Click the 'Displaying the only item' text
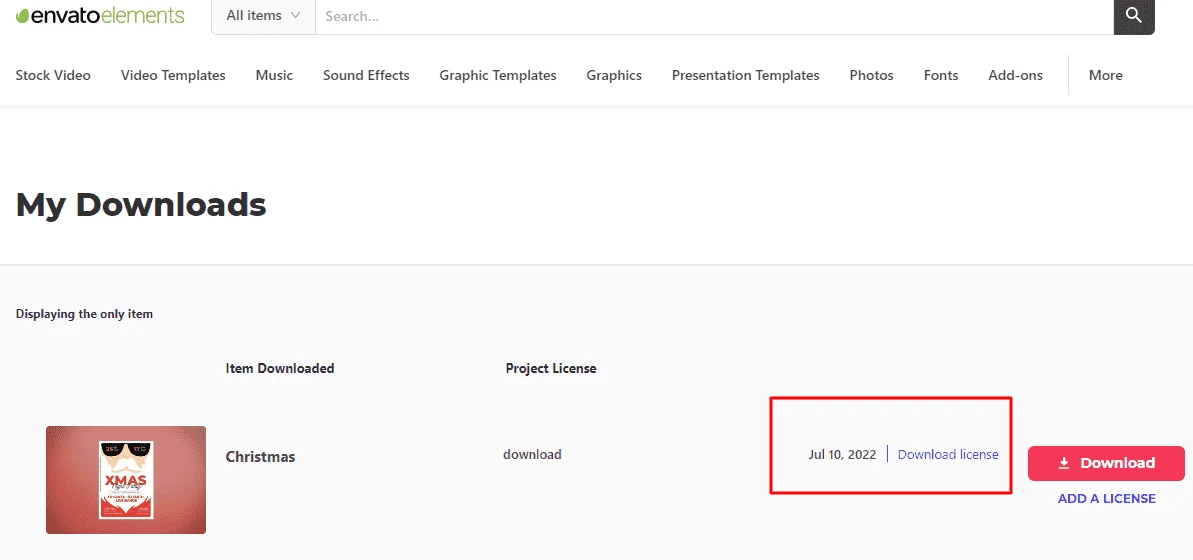The image size is (1193, 560). [84, 313]
